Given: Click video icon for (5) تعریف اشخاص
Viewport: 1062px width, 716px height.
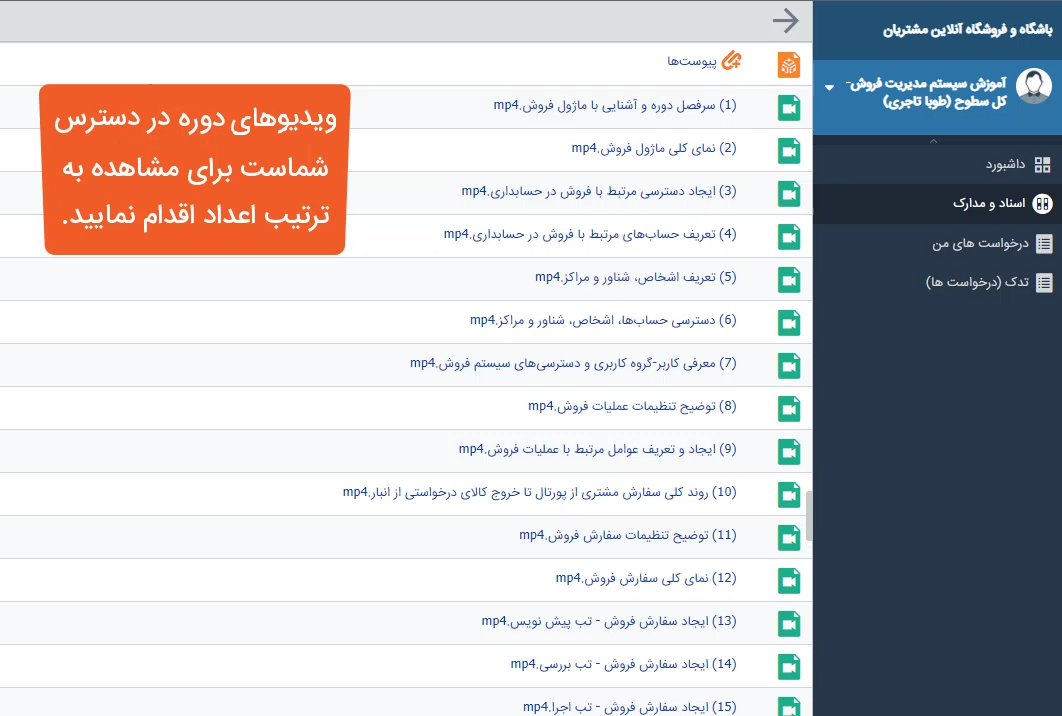Looking at the screenshot, I should pyautogui.click(x=789, y=280).
